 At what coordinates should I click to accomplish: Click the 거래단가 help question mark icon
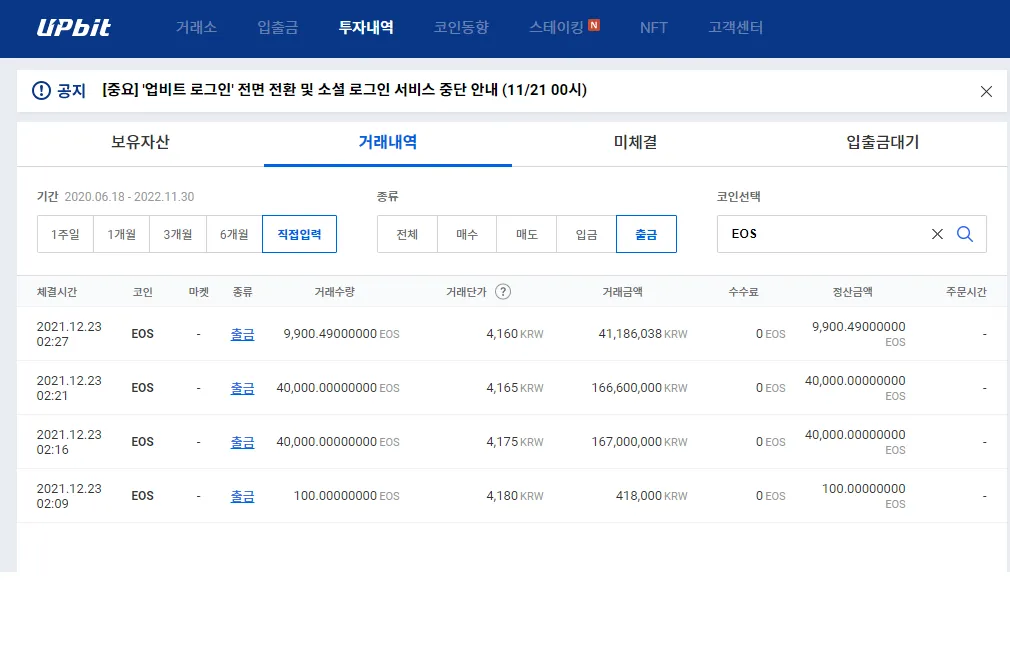(503, 292)
